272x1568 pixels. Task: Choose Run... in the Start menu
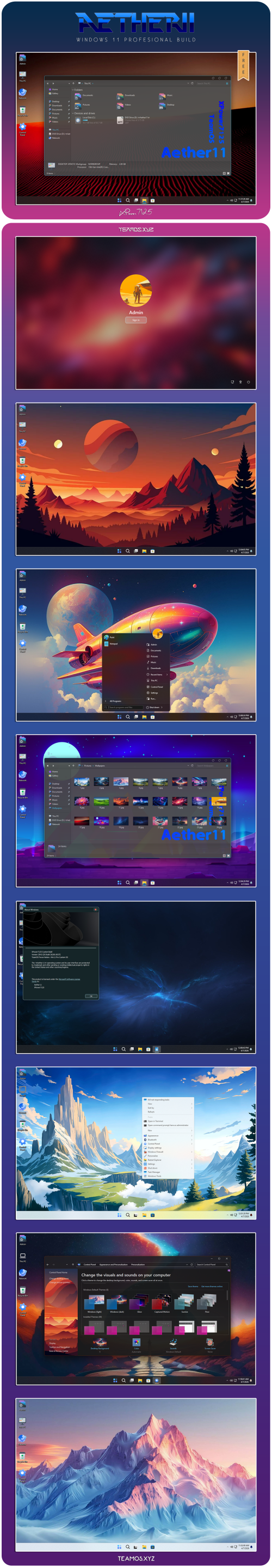click(x=152, y=699)
